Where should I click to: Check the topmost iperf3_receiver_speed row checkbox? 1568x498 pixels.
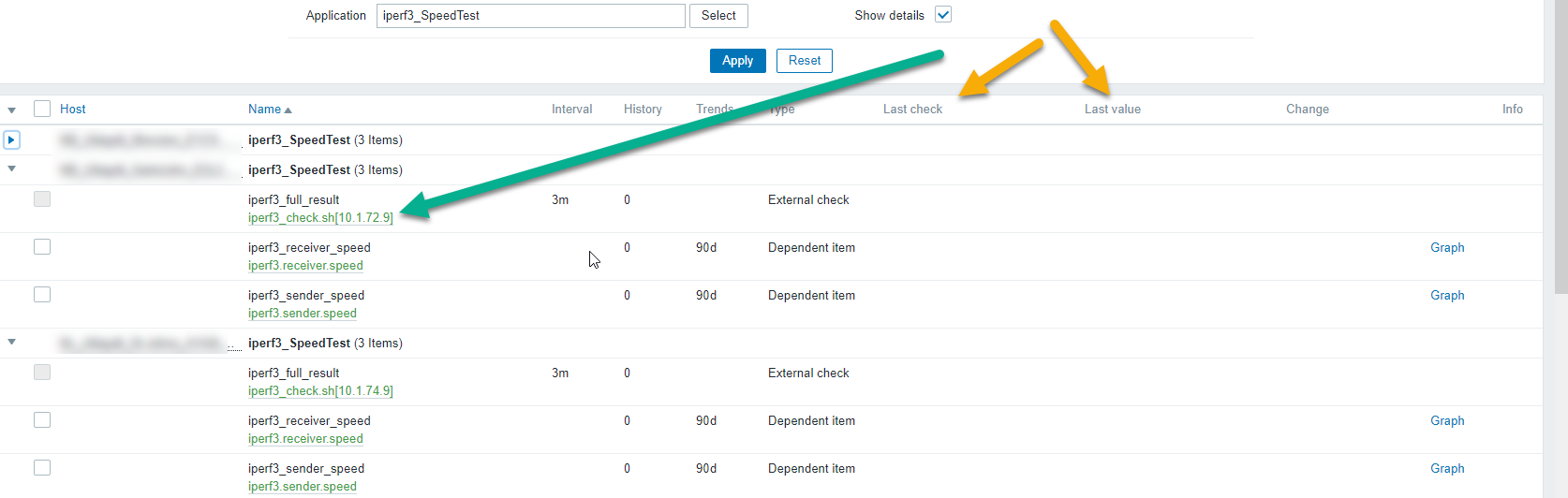42,247
